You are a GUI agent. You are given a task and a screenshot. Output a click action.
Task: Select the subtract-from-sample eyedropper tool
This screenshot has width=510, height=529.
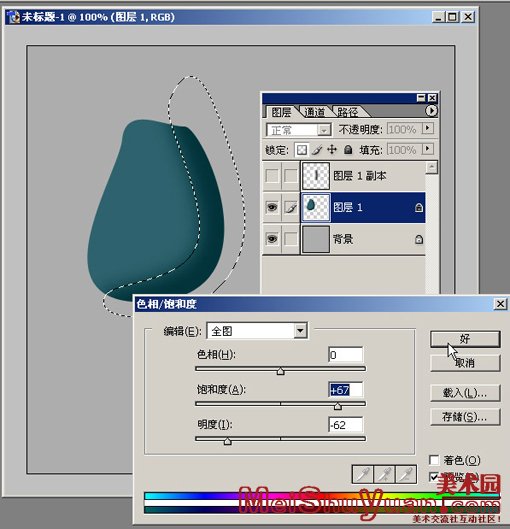pos(406,475)
